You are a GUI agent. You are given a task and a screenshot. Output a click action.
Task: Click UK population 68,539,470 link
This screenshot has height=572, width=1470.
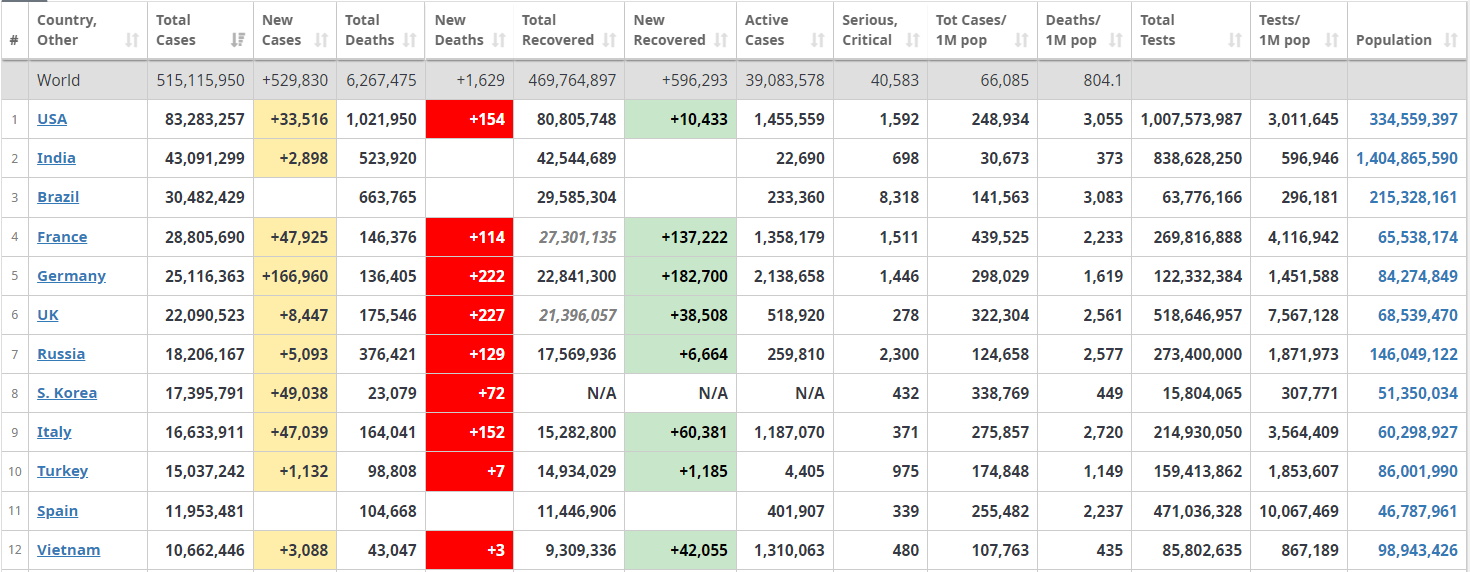click(1418, 315)
